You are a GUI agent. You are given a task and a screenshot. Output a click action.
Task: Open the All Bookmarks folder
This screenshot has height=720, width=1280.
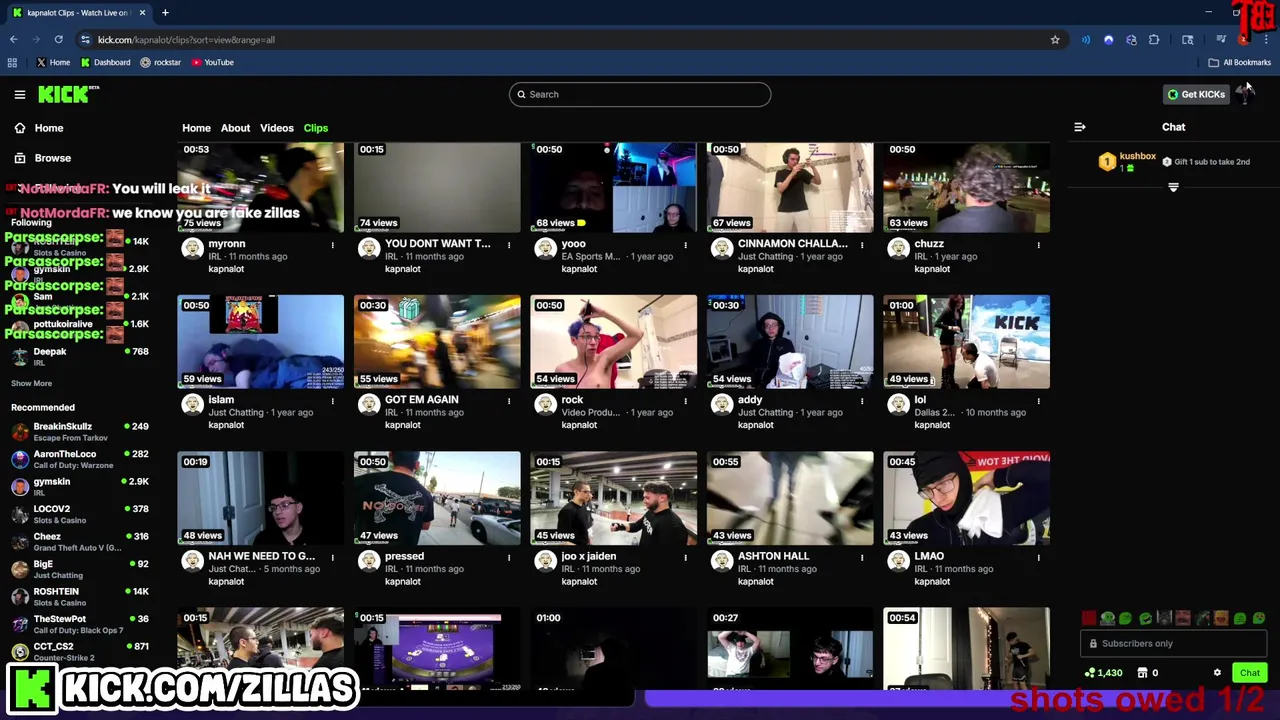tap(1239, 62)
